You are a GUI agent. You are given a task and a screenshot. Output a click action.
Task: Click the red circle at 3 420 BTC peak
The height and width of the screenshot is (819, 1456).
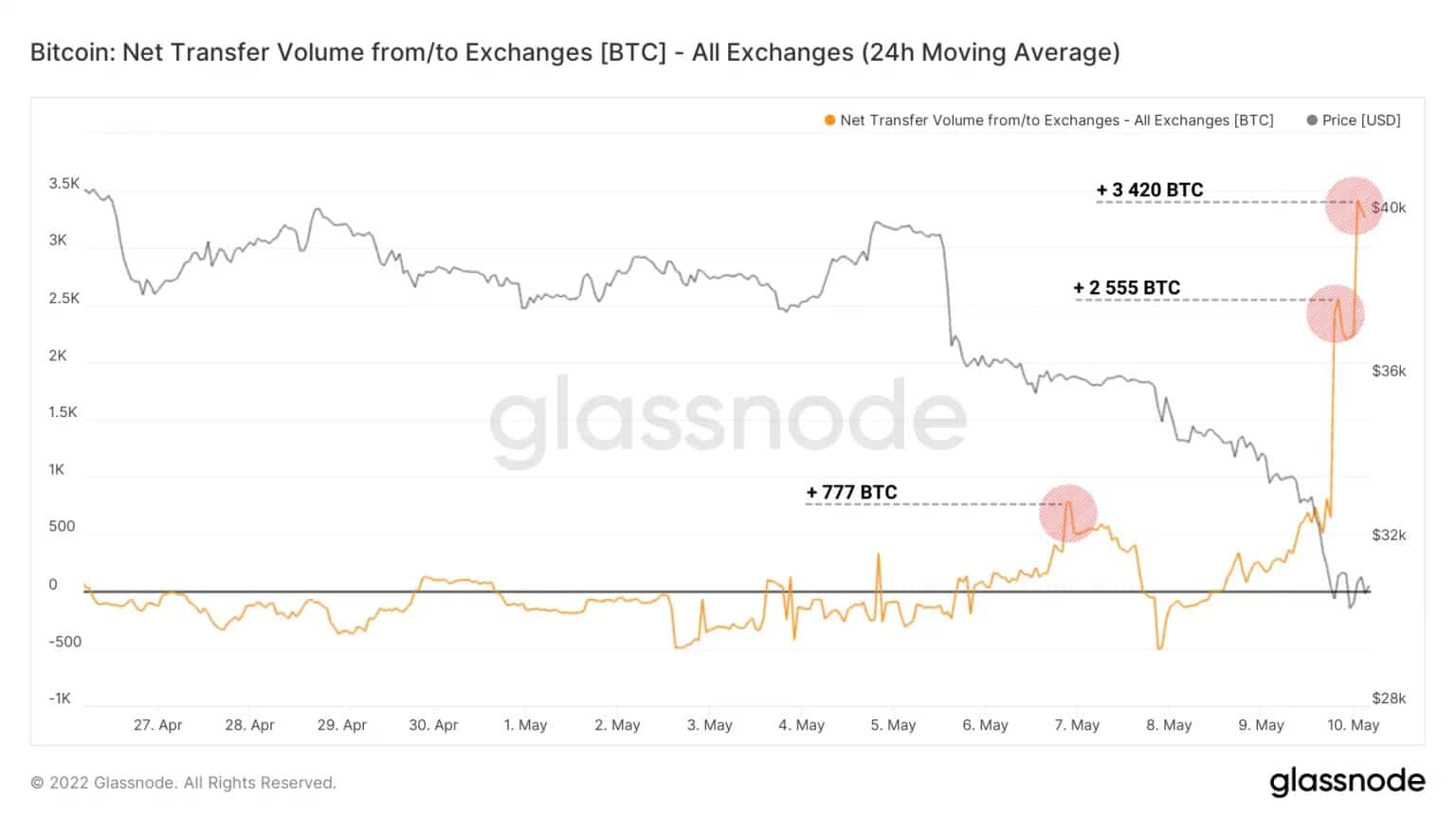pyautogui.click(x=1355, y=205)
